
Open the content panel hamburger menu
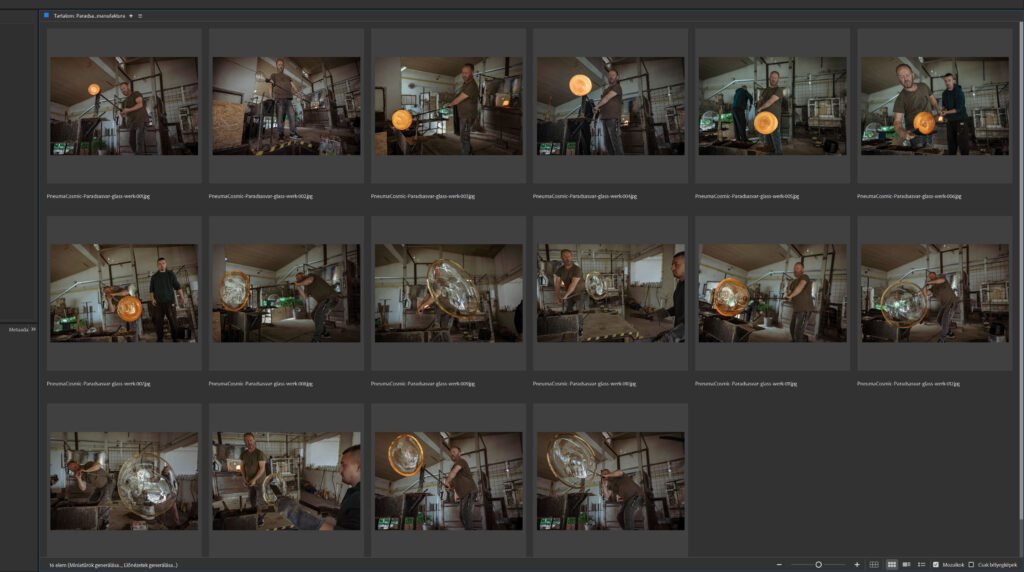pos(140,16)
